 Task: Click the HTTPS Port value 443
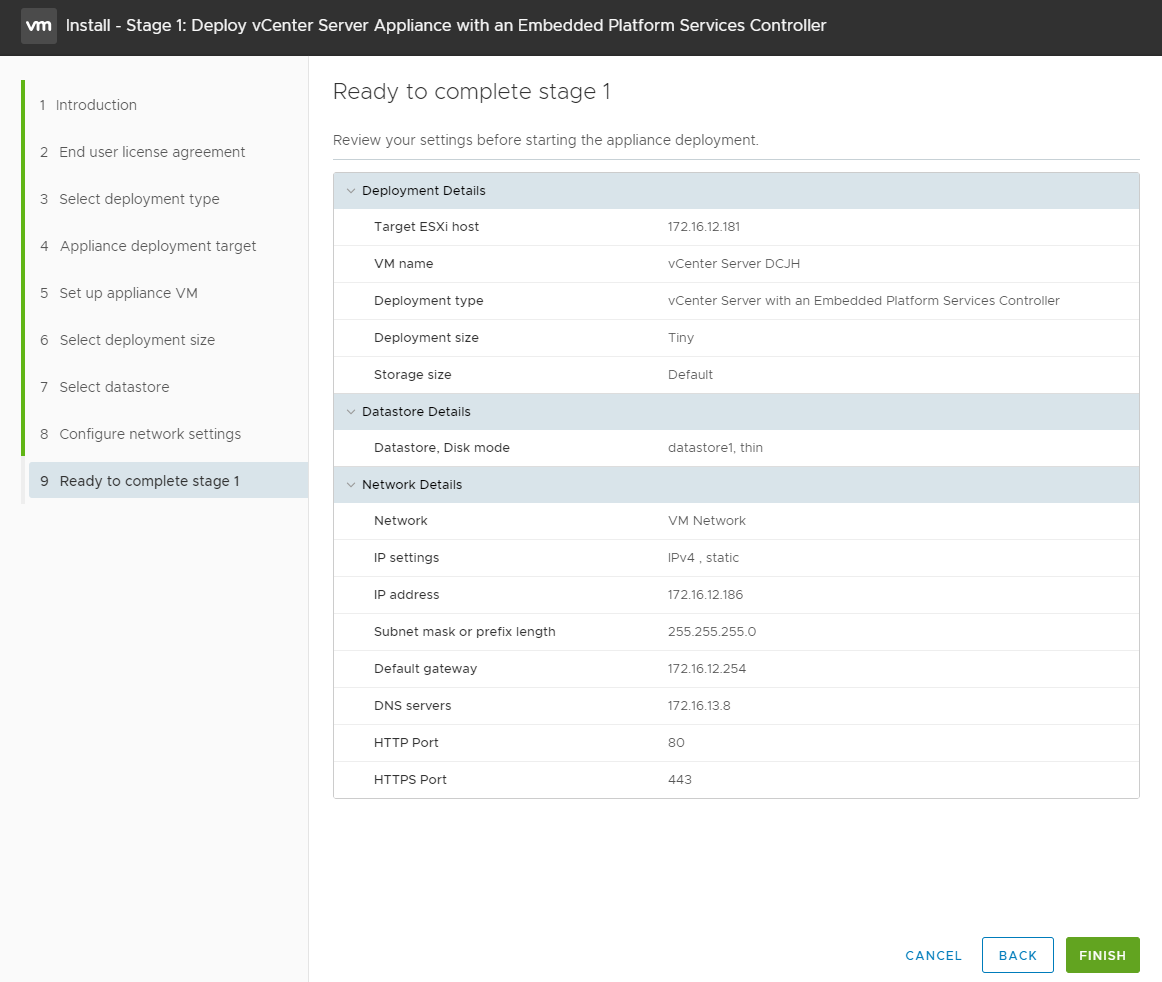680,780
